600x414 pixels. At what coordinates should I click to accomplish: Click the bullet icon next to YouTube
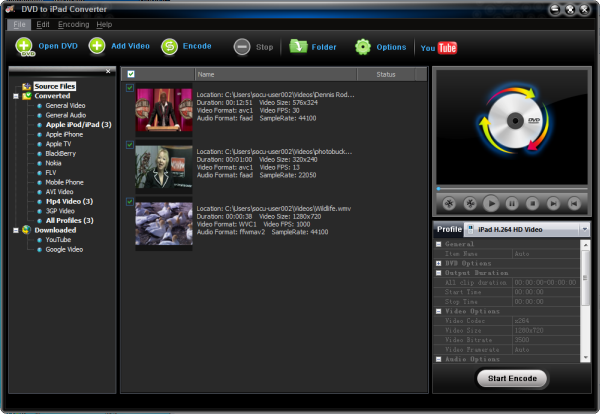[x=39, y=240]
